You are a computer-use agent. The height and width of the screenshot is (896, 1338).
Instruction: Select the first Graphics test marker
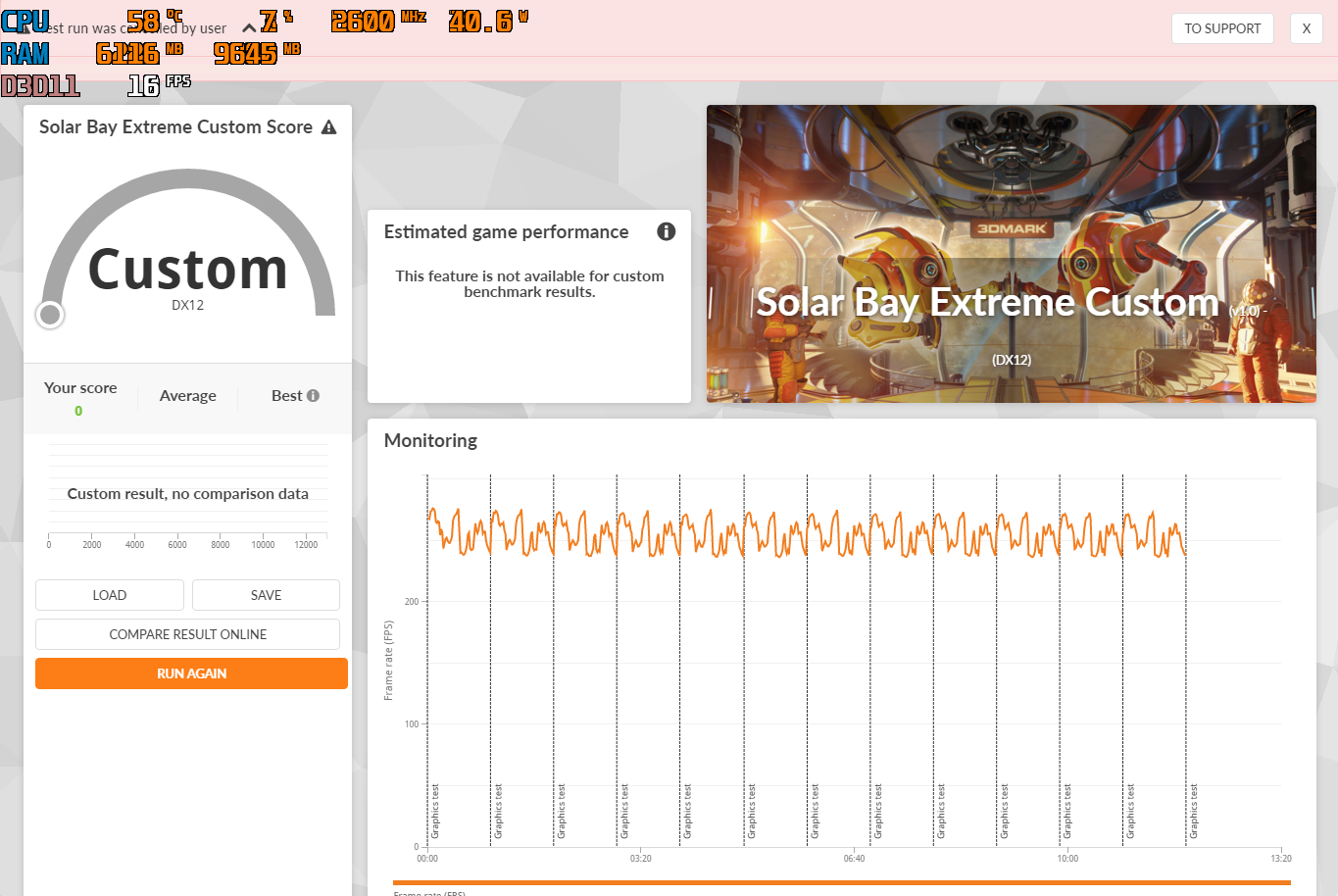(434, 812)
